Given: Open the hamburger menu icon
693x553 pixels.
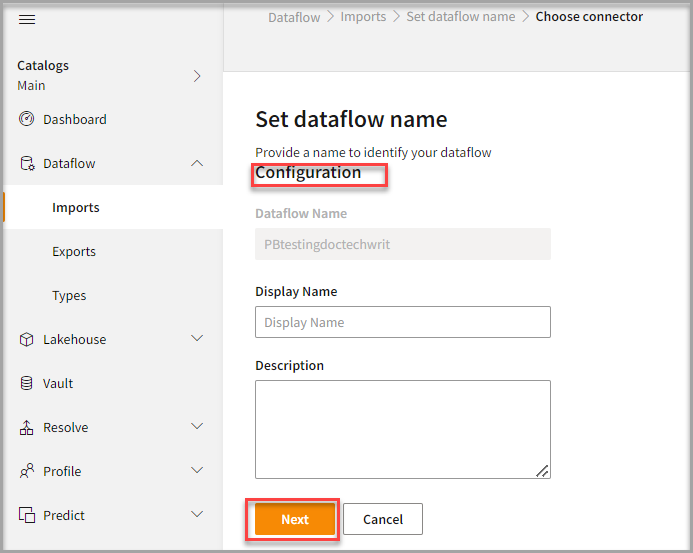Looking at the screenshot, I should click(x=27, y=20).
